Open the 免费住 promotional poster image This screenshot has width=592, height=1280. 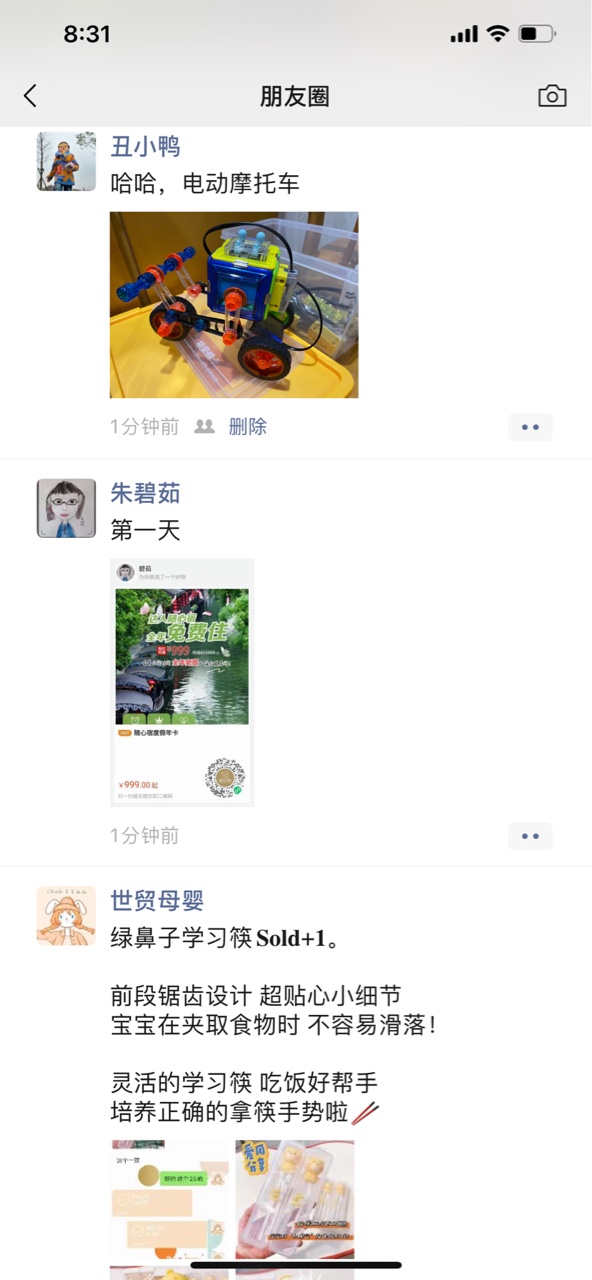(x=182, y=682)
